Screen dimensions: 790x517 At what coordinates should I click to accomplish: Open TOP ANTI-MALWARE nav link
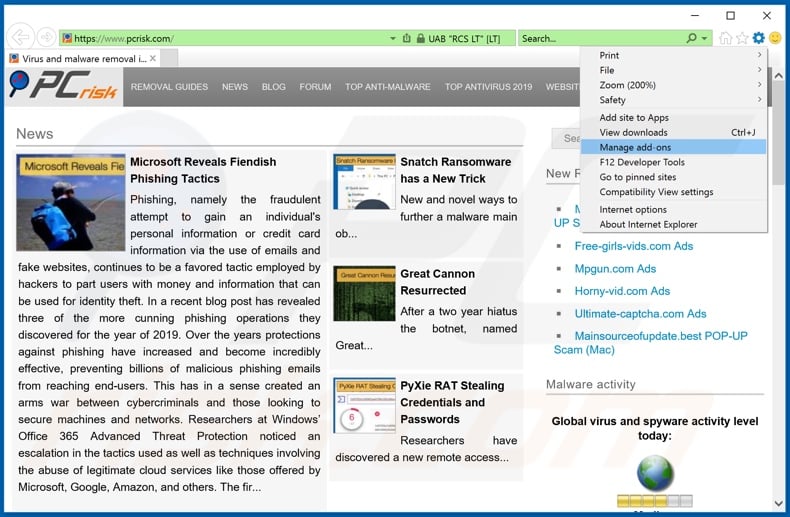pyautogui.click(x=388, y=87)
